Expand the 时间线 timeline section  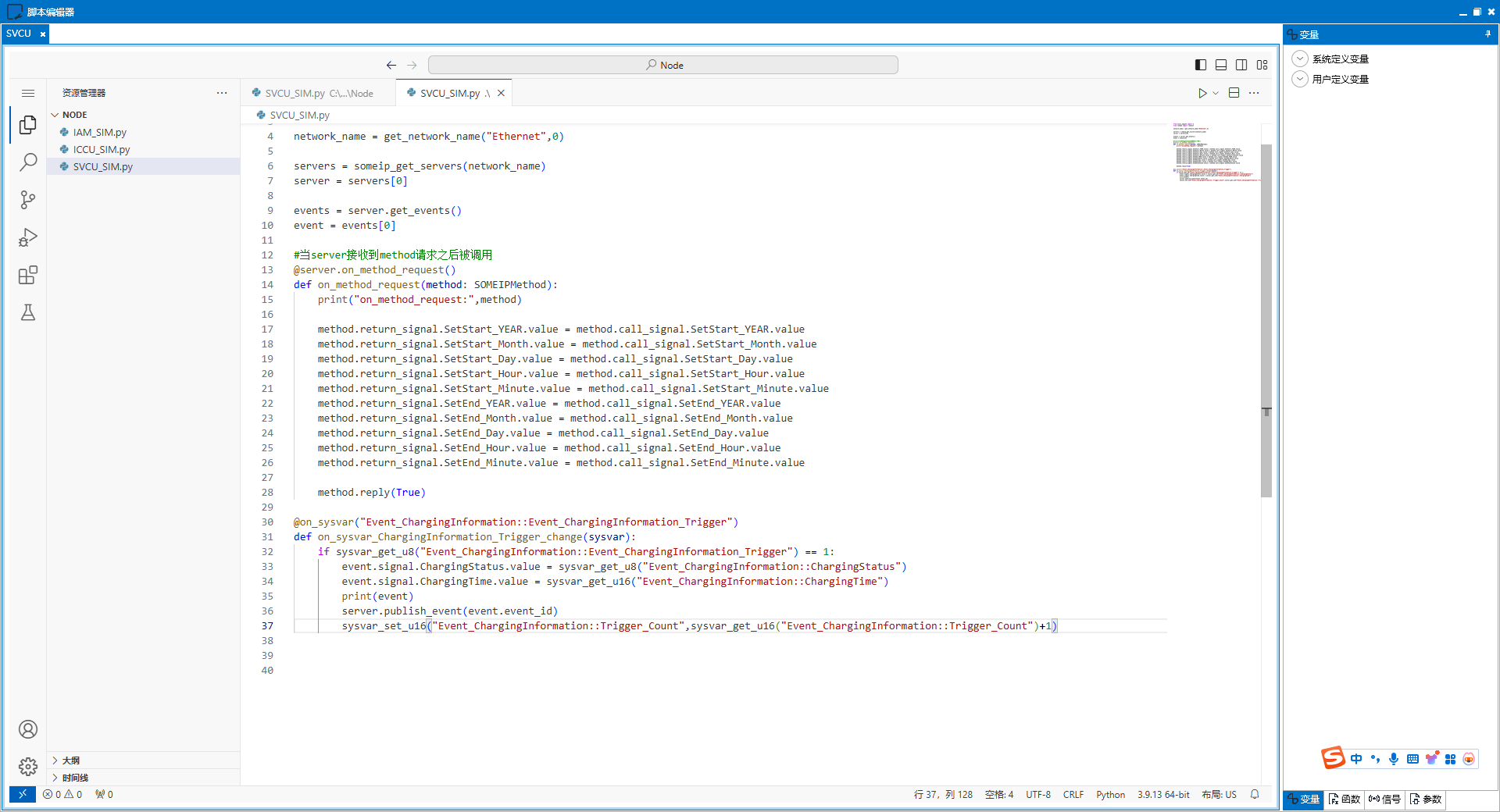pyautogui.click(x=143, y=778)
